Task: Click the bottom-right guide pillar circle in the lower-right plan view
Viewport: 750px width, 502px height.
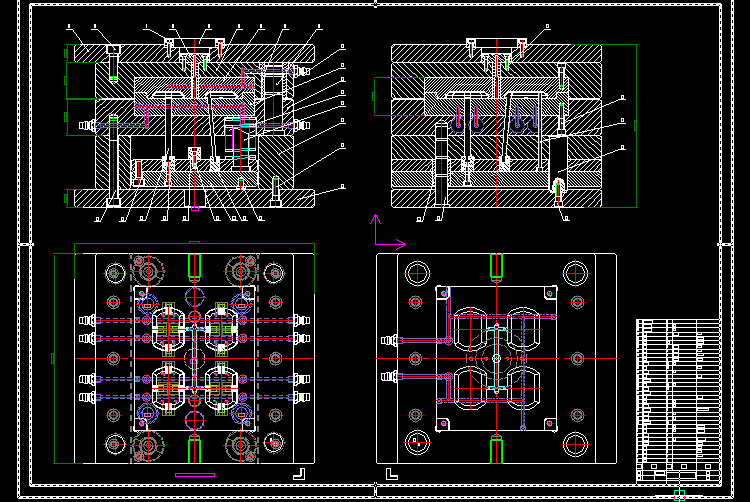Action: click(x=575, y=443)
